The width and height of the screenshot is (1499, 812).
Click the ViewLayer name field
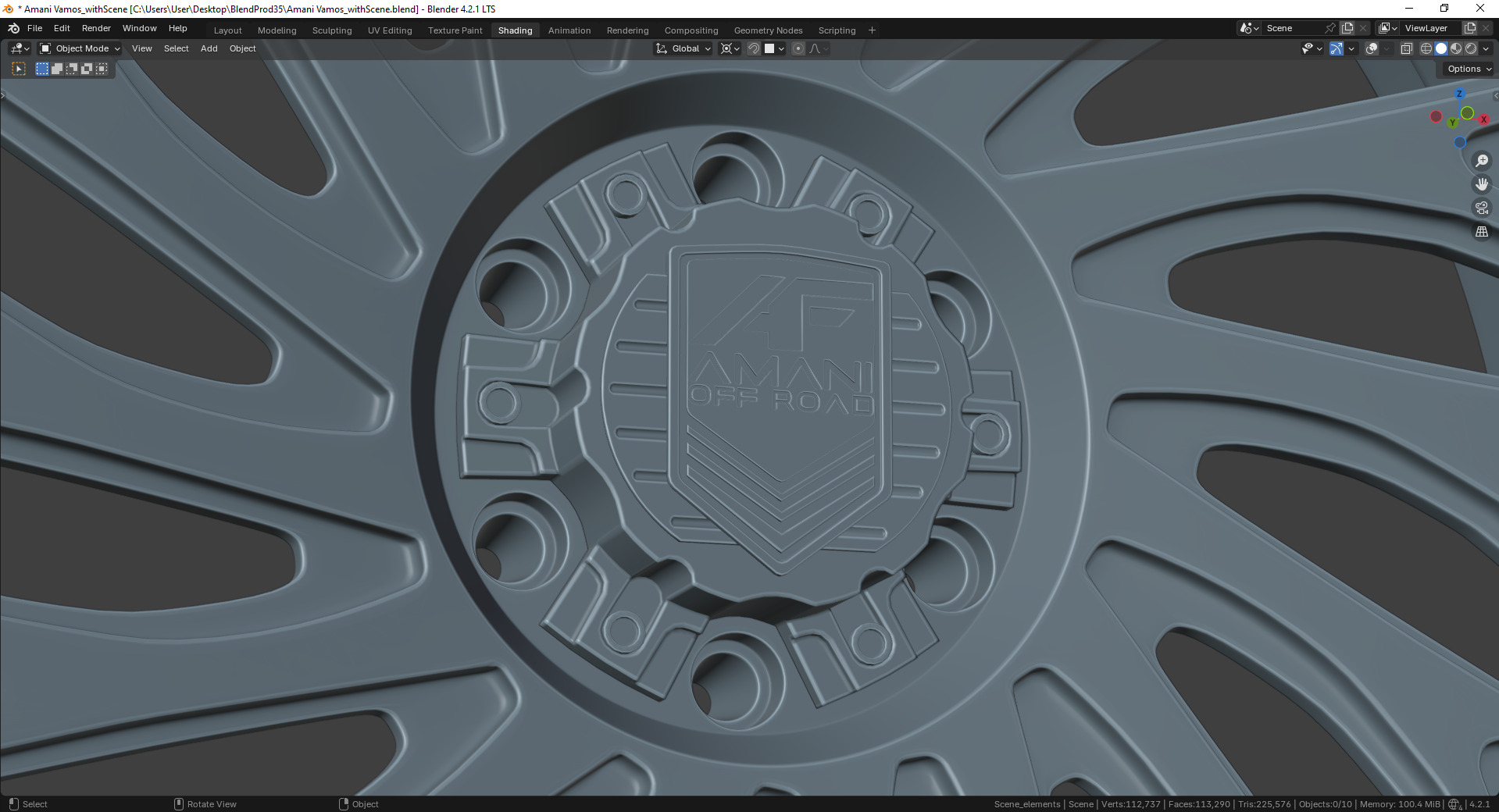(x=1429, y=28)
